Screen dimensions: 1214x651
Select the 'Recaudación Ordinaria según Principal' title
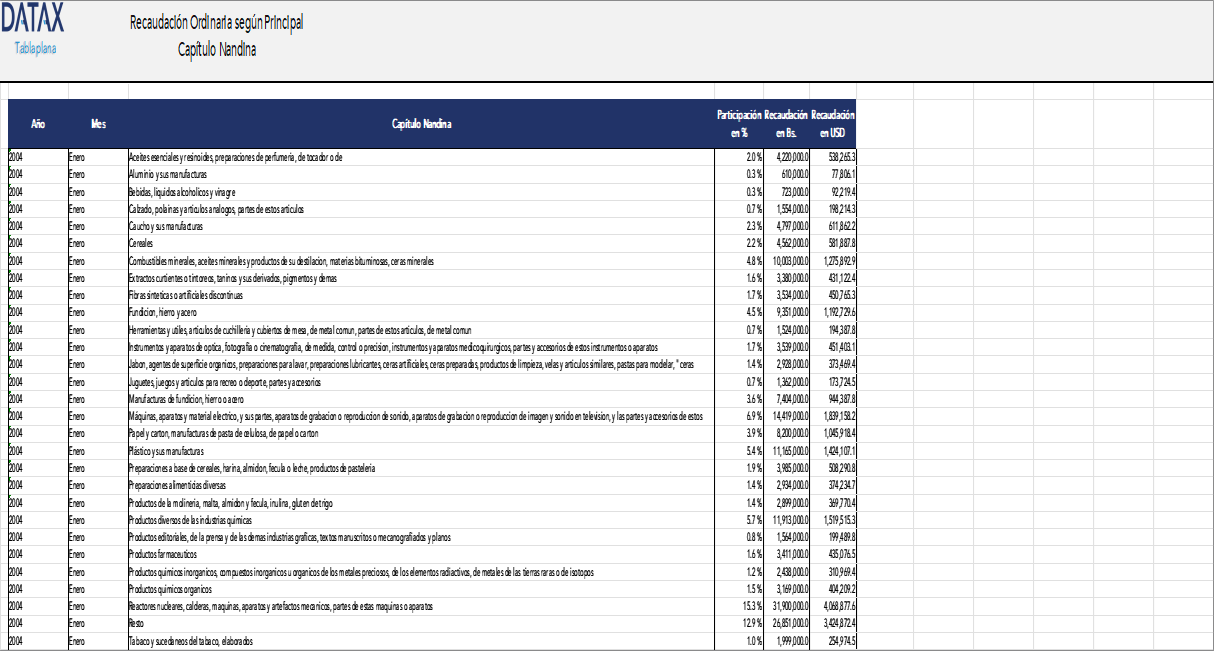pos(217,22)
